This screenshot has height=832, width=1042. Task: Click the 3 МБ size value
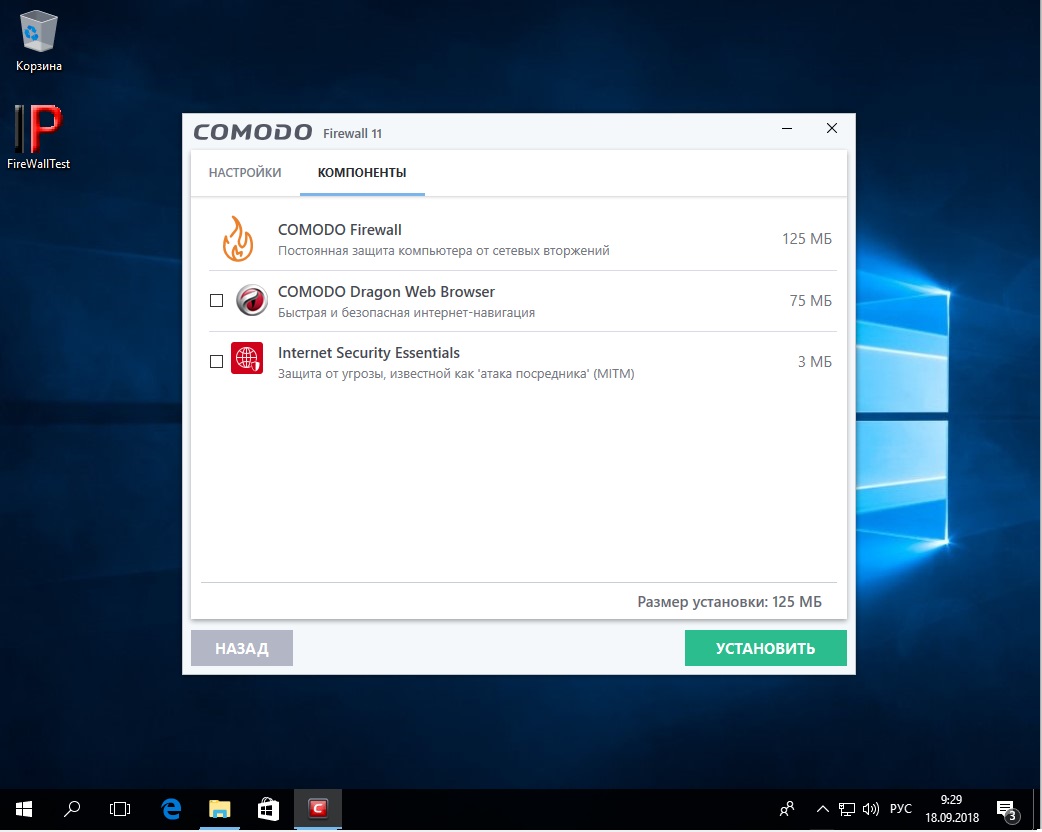[815, 362]
